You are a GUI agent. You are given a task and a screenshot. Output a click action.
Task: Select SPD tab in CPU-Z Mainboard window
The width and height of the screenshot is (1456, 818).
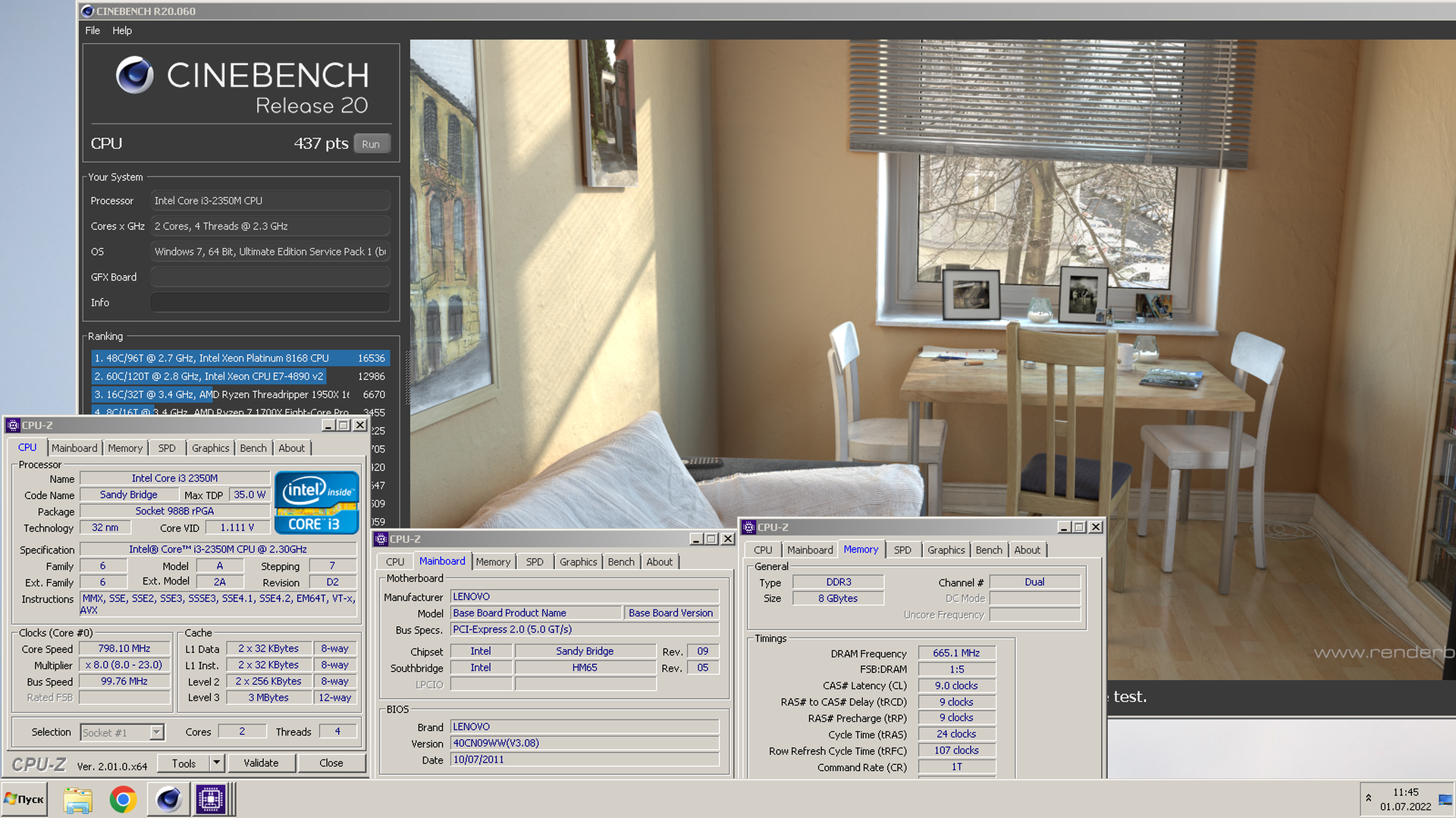pos(535,562)
